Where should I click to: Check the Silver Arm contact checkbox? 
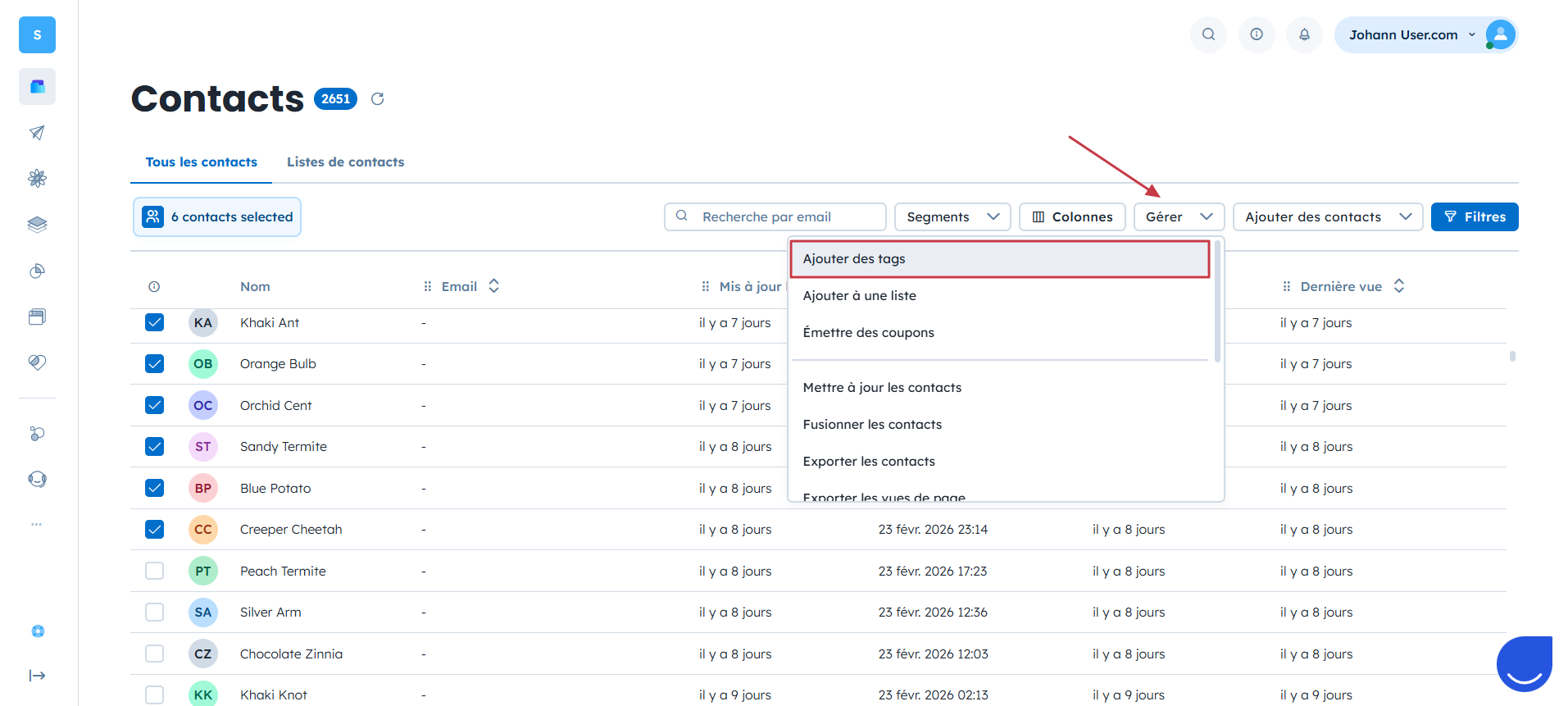154,612
